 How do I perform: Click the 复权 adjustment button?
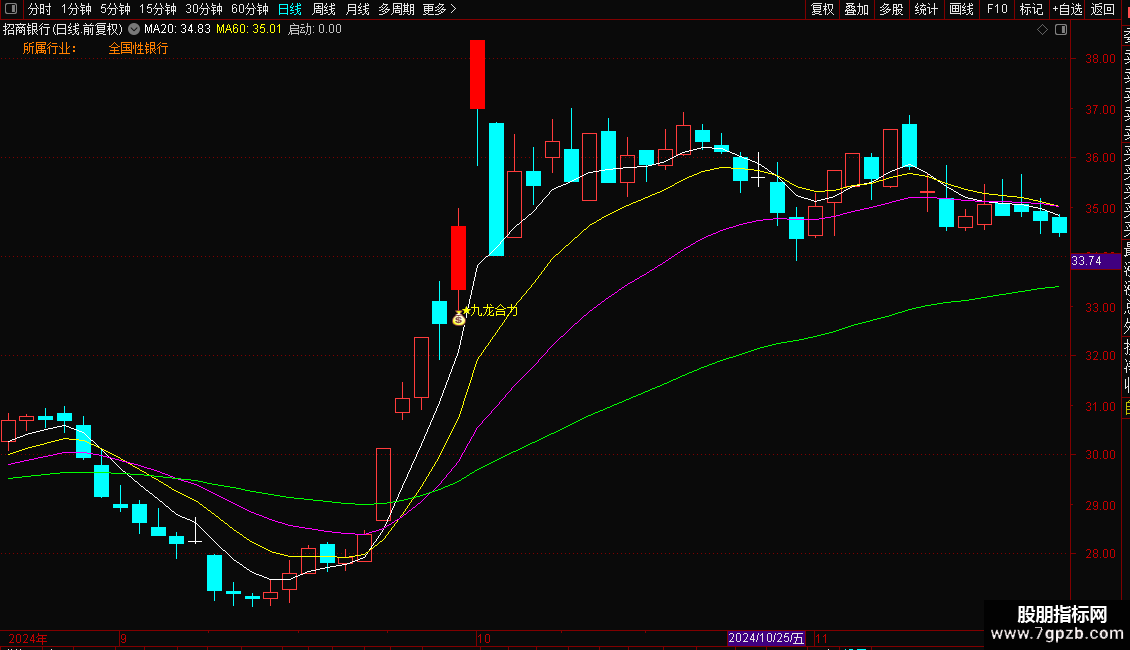[x=822, y=9]
